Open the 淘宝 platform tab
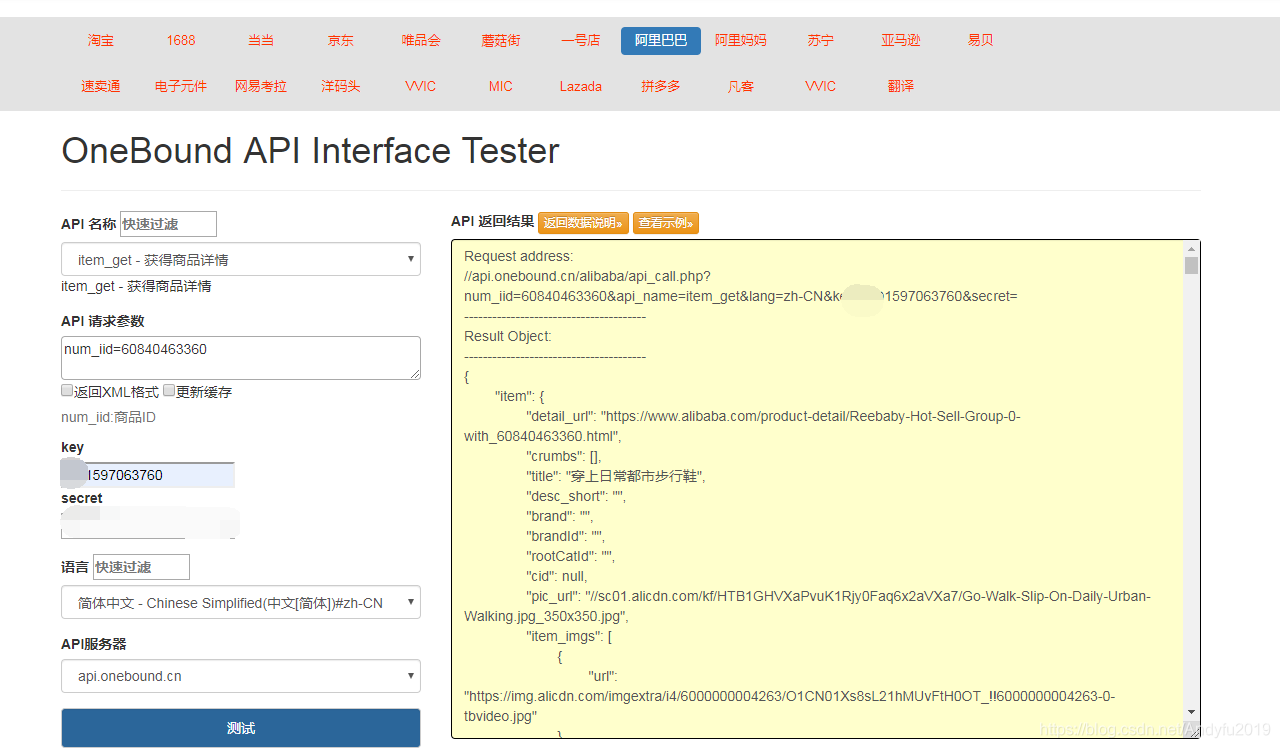This screenshot has width=1280, height=748. tap(101, 41)
